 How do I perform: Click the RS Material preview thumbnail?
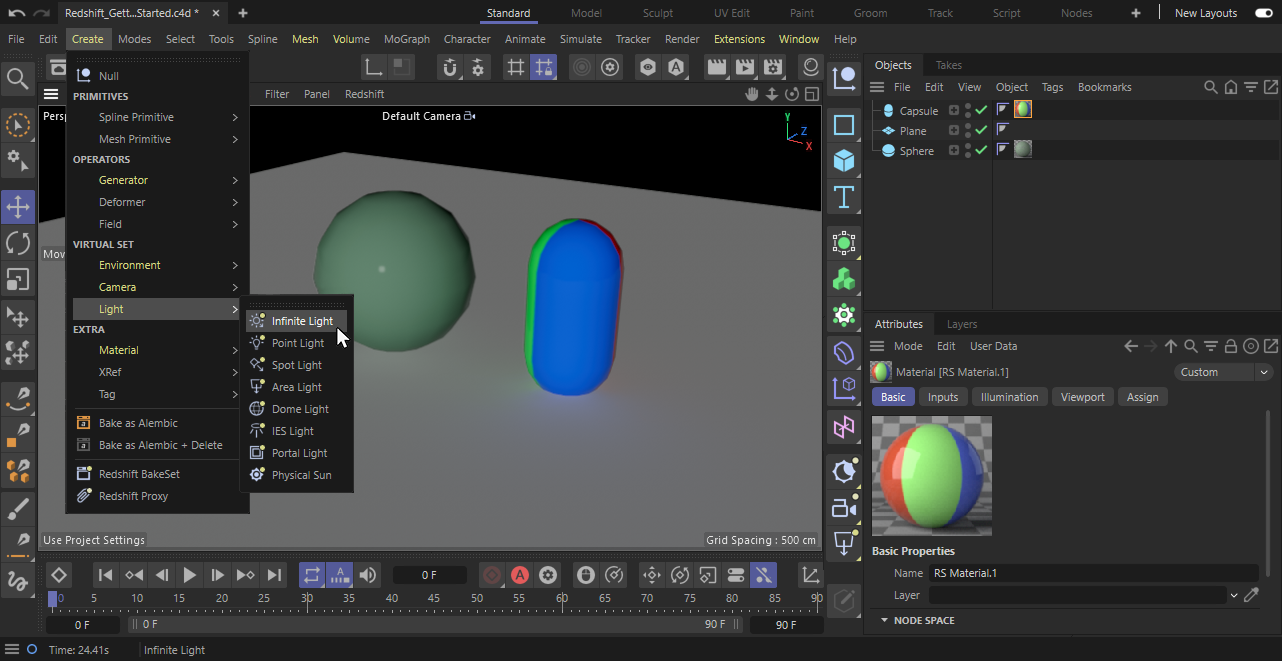tap(932, 475)
